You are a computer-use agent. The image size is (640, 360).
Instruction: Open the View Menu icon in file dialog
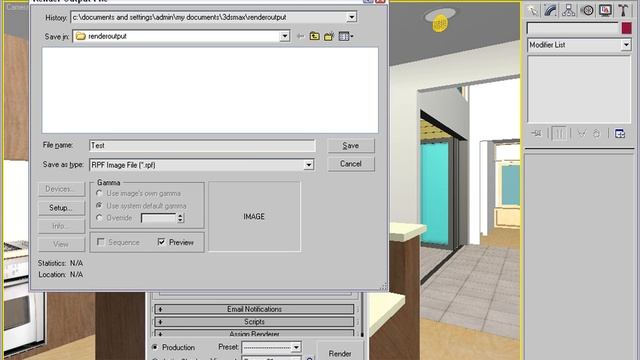(x=346, y=36)
